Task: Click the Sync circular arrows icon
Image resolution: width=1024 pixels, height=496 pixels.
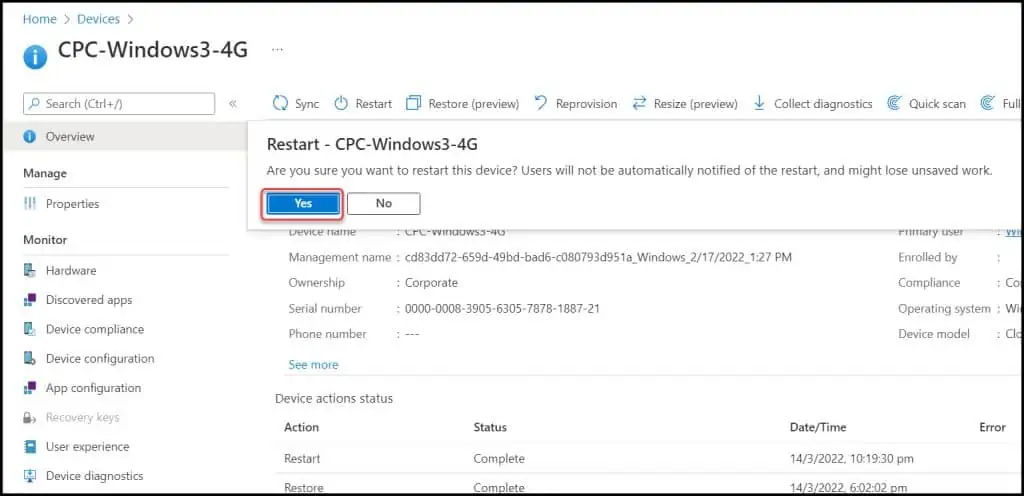Action: coord(280,104)
